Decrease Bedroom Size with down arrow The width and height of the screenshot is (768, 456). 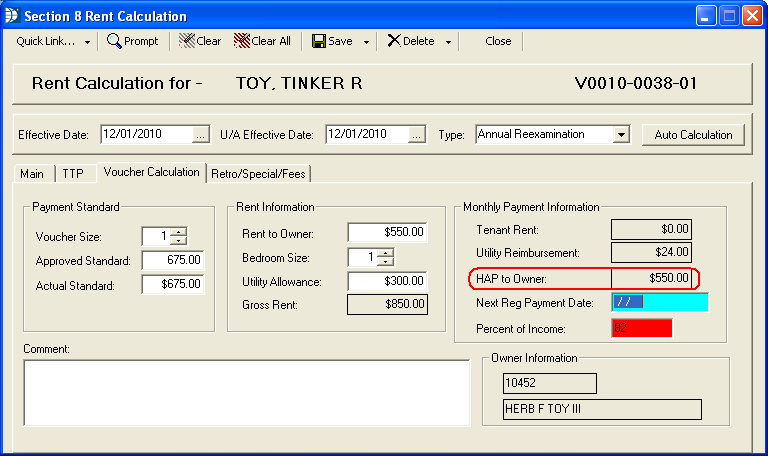(386, 262)
